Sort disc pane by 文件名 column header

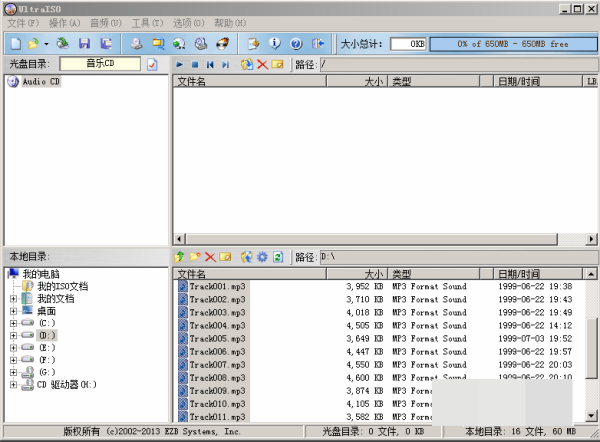click(x=249, y=81)
